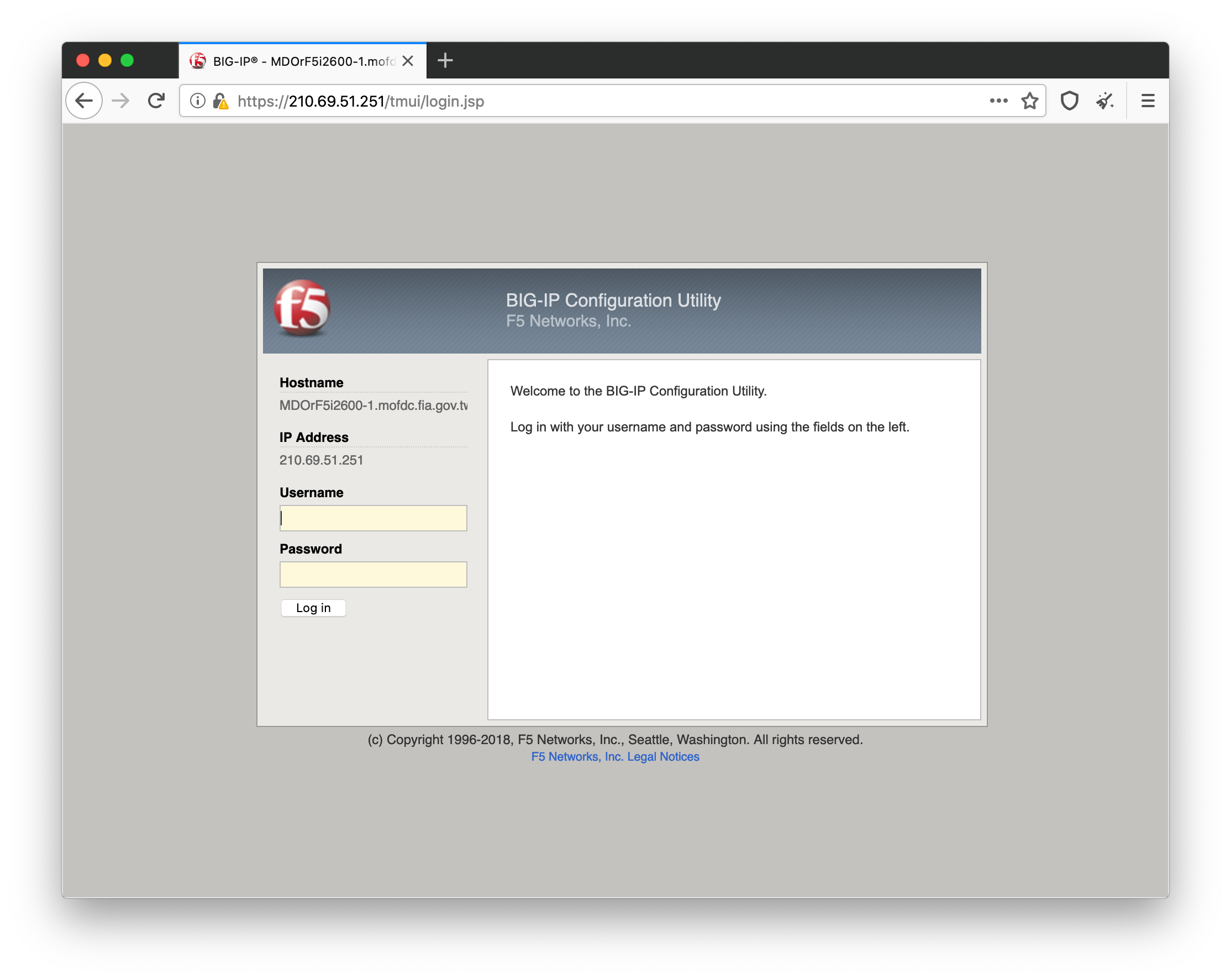Click the F5 Networks, Inc. header subtitle
Viewport: 1231px width, 980px height.
point(568,321)
